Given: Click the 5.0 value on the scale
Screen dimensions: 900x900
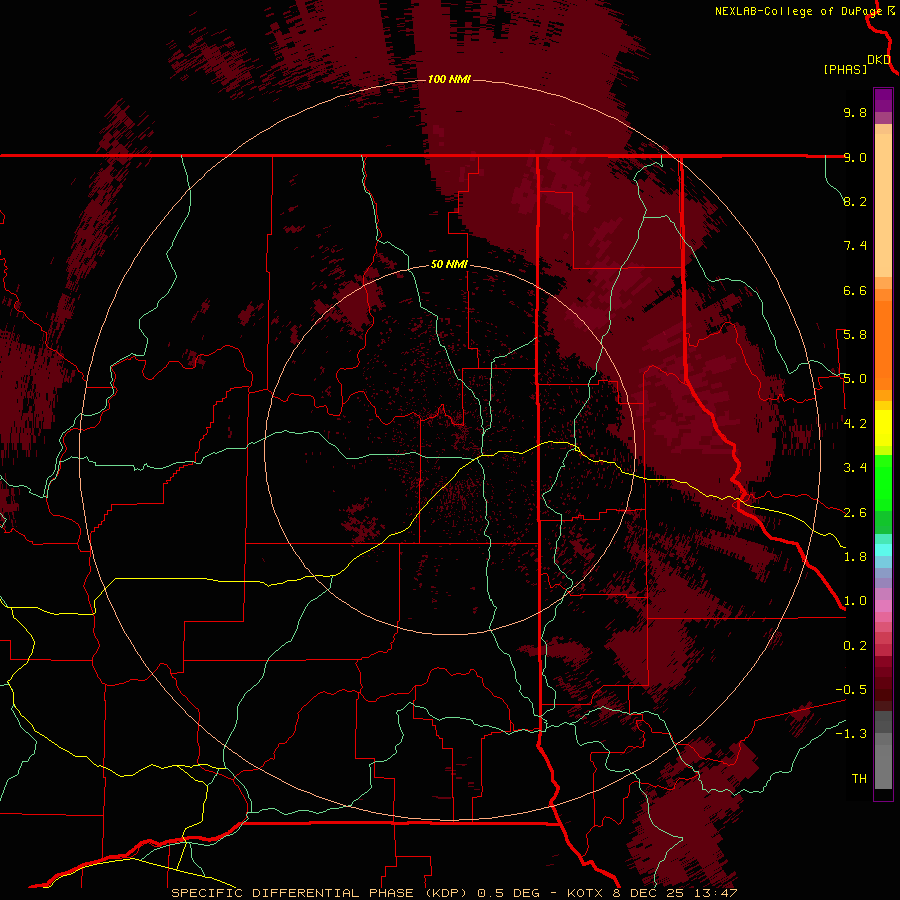Looking at the screenshot, I should point(855,379).
